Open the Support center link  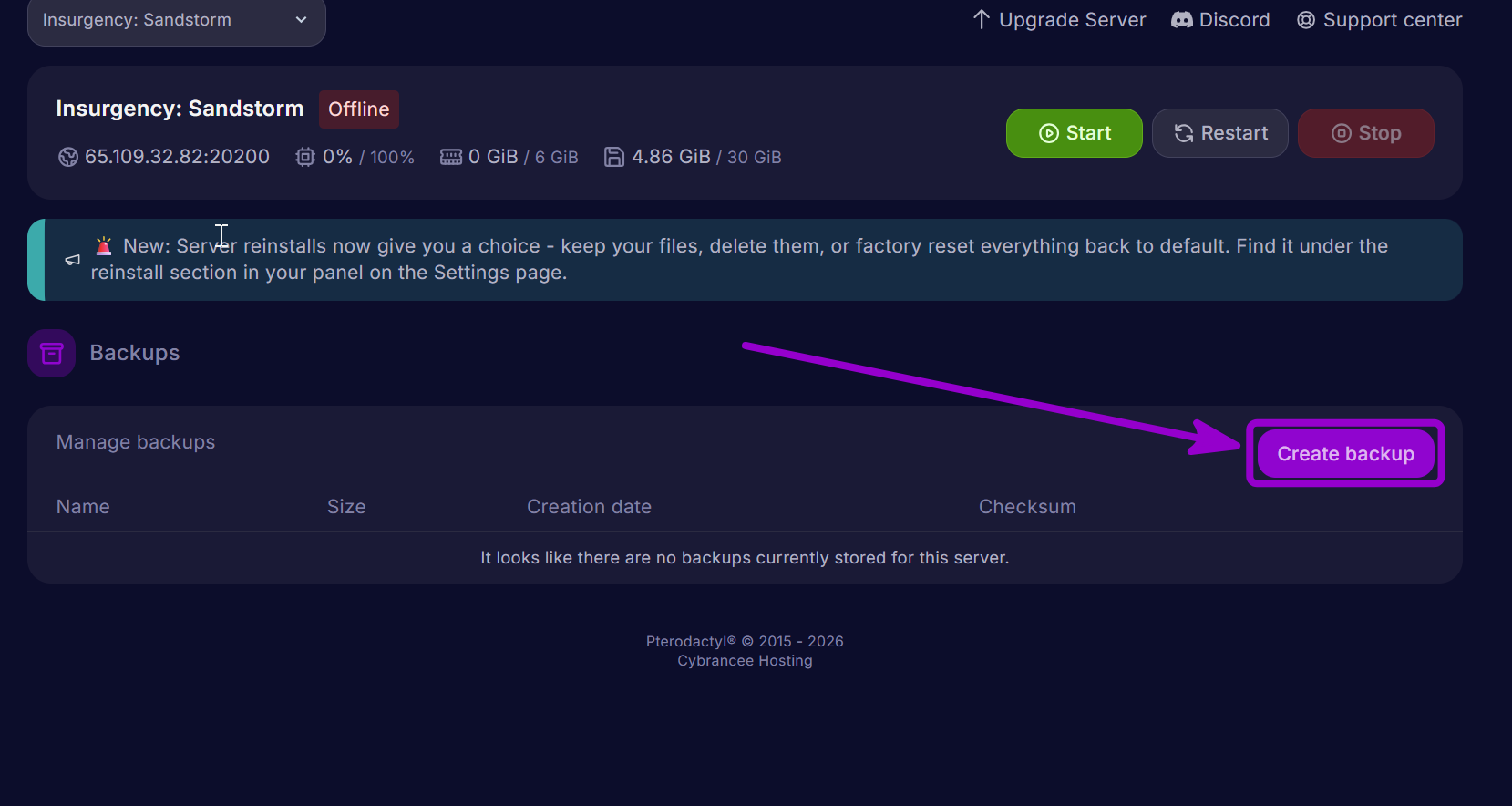pos(1379,20)
